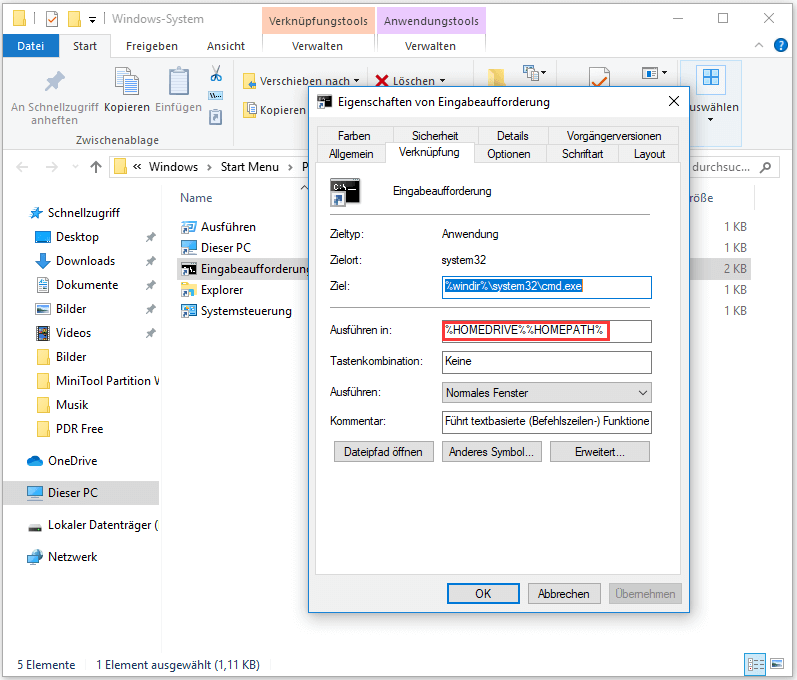Click the OneDrive cloud icon
The image size is (797, 680).
point(35,461)
